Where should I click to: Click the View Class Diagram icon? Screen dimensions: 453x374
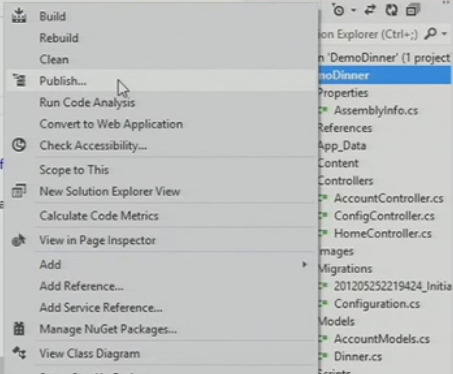click(19, 353)
